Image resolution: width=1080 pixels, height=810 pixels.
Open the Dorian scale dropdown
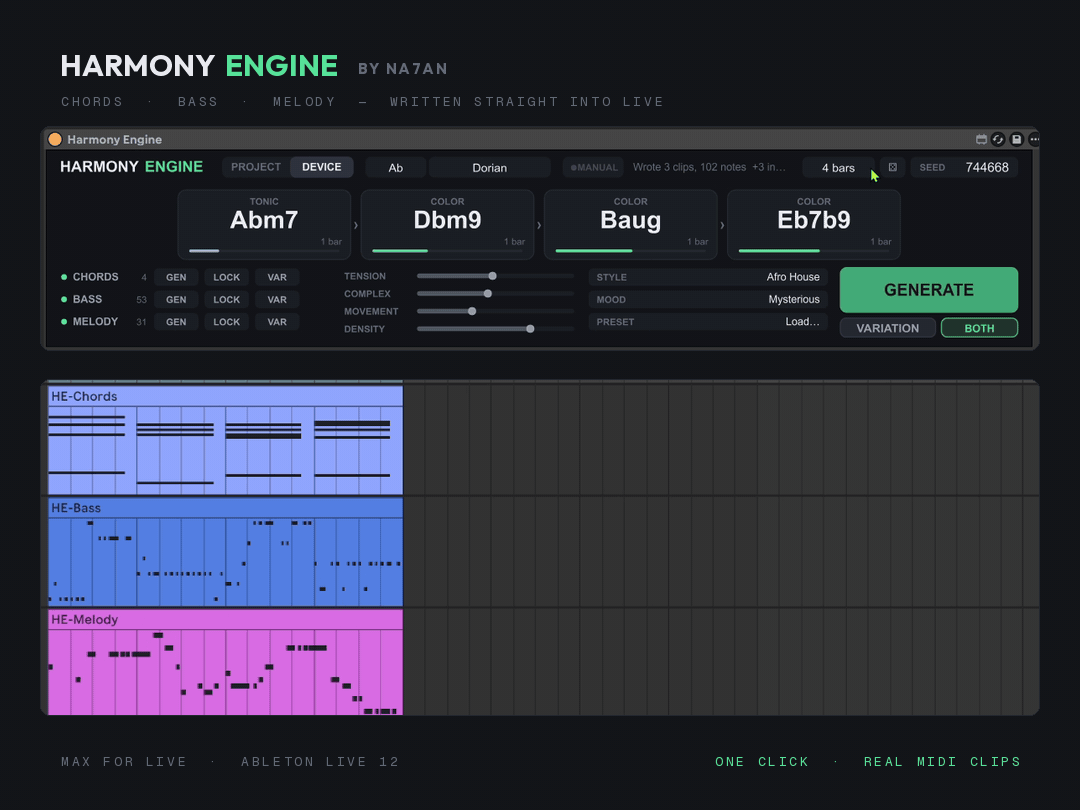tap(490, 167)
